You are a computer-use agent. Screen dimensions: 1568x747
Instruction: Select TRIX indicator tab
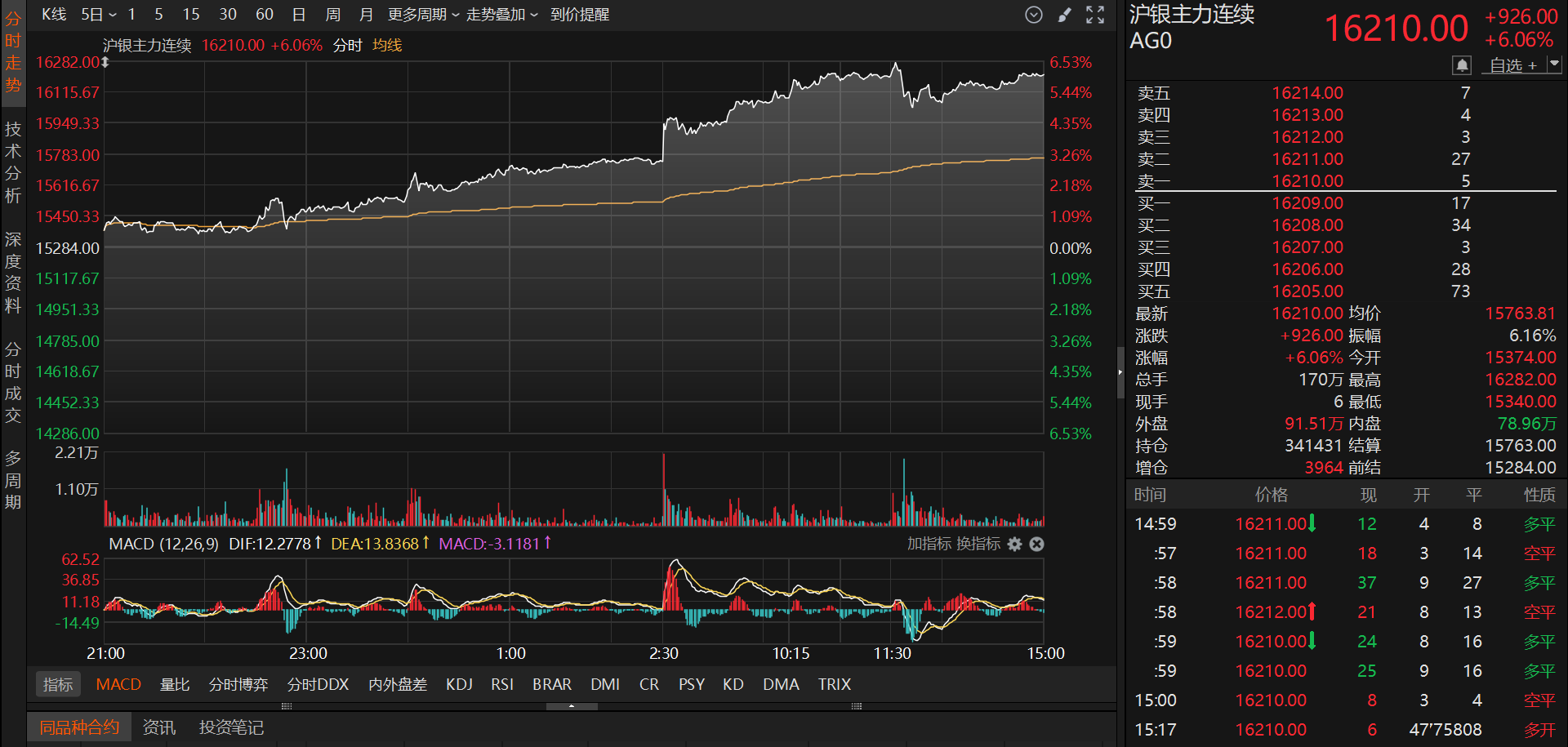pos(835,685)
